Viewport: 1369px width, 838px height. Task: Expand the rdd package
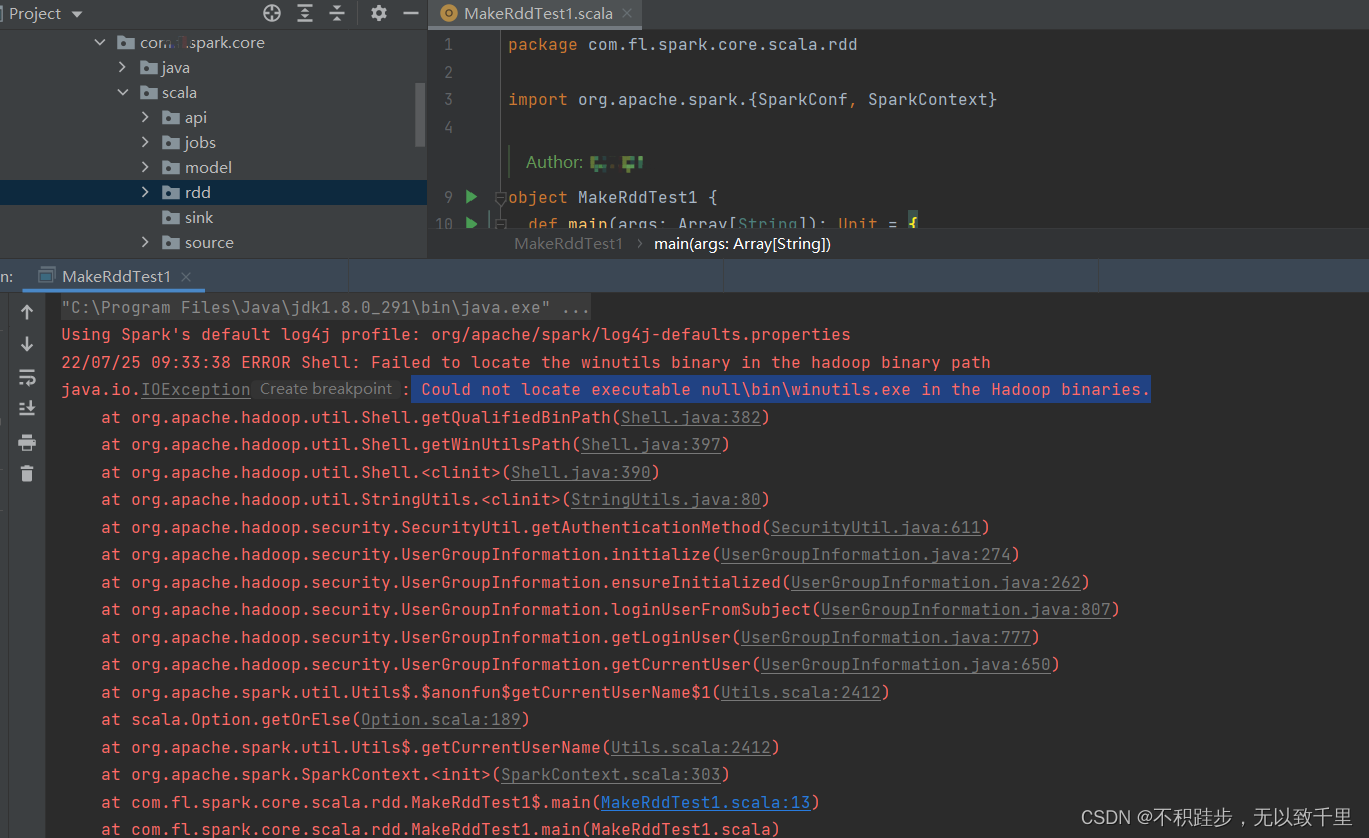point(145,193)
